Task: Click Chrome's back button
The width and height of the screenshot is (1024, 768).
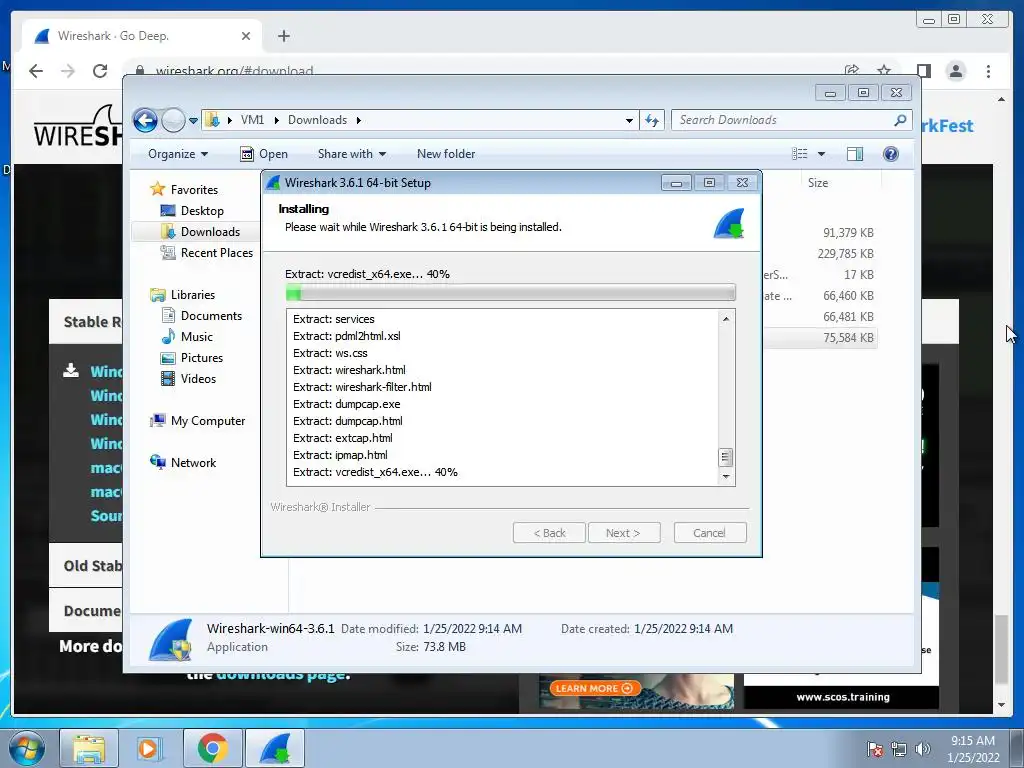Action: (x=36, y=71)
